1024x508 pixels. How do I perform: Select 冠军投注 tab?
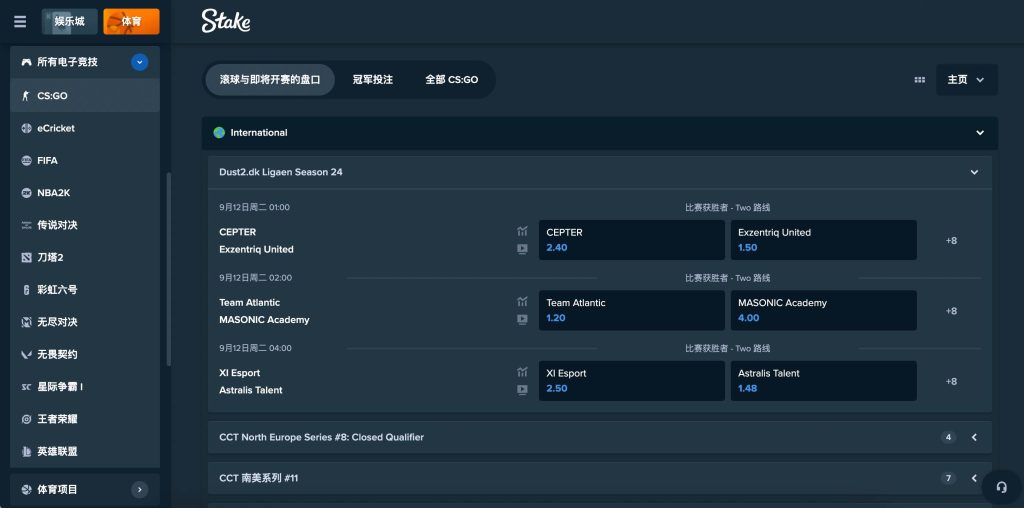[373, 80]
